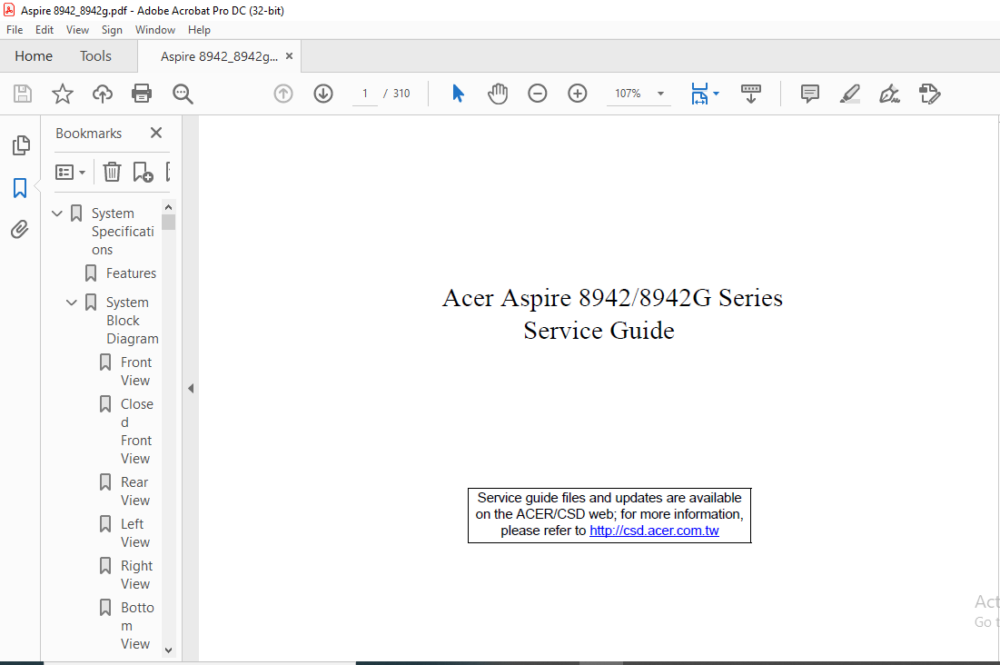Screen dimensions: 1000x665
Task: Select the Features bookmark
Action: pos(131,273)
